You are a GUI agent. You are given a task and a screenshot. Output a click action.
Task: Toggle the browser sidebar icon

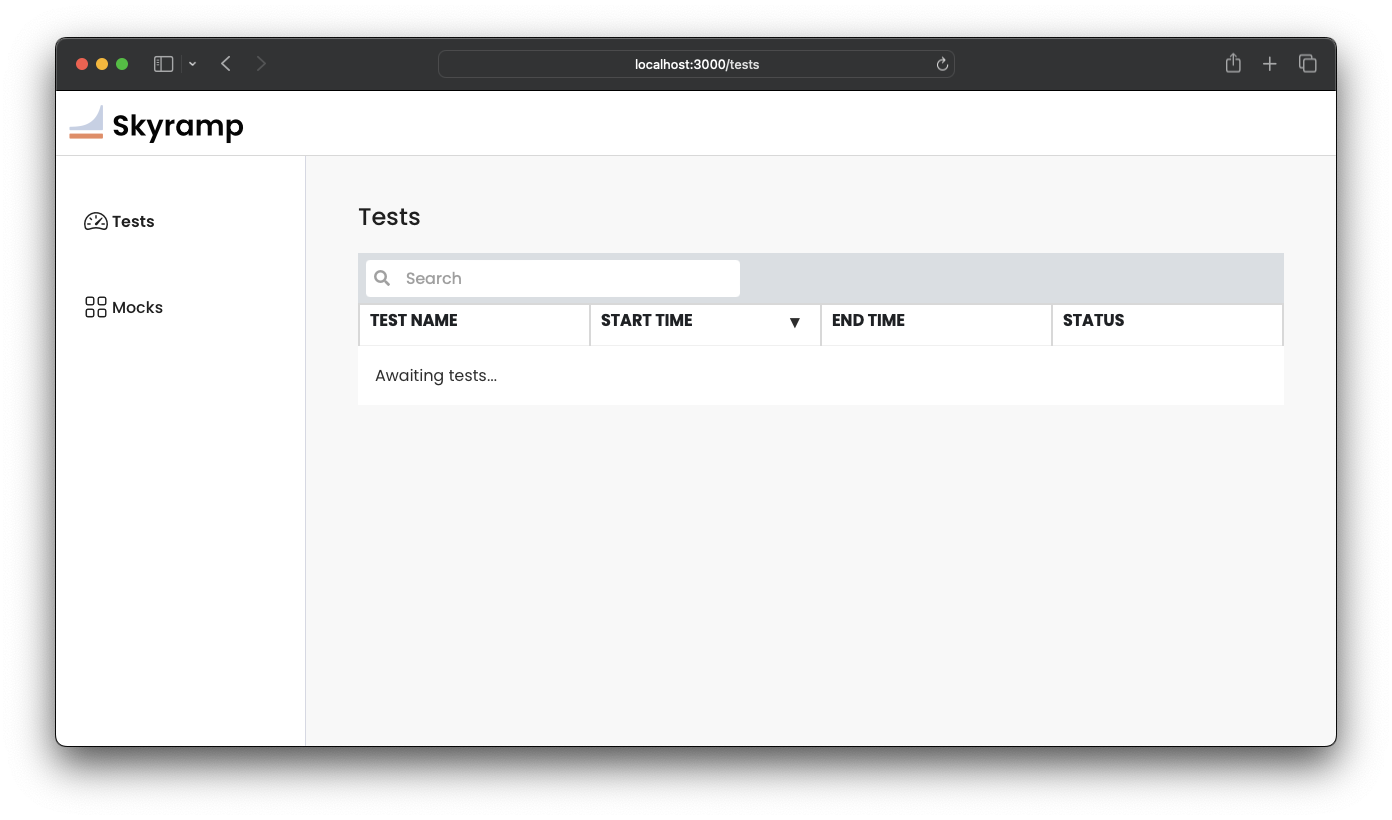[x=164, y=64]
